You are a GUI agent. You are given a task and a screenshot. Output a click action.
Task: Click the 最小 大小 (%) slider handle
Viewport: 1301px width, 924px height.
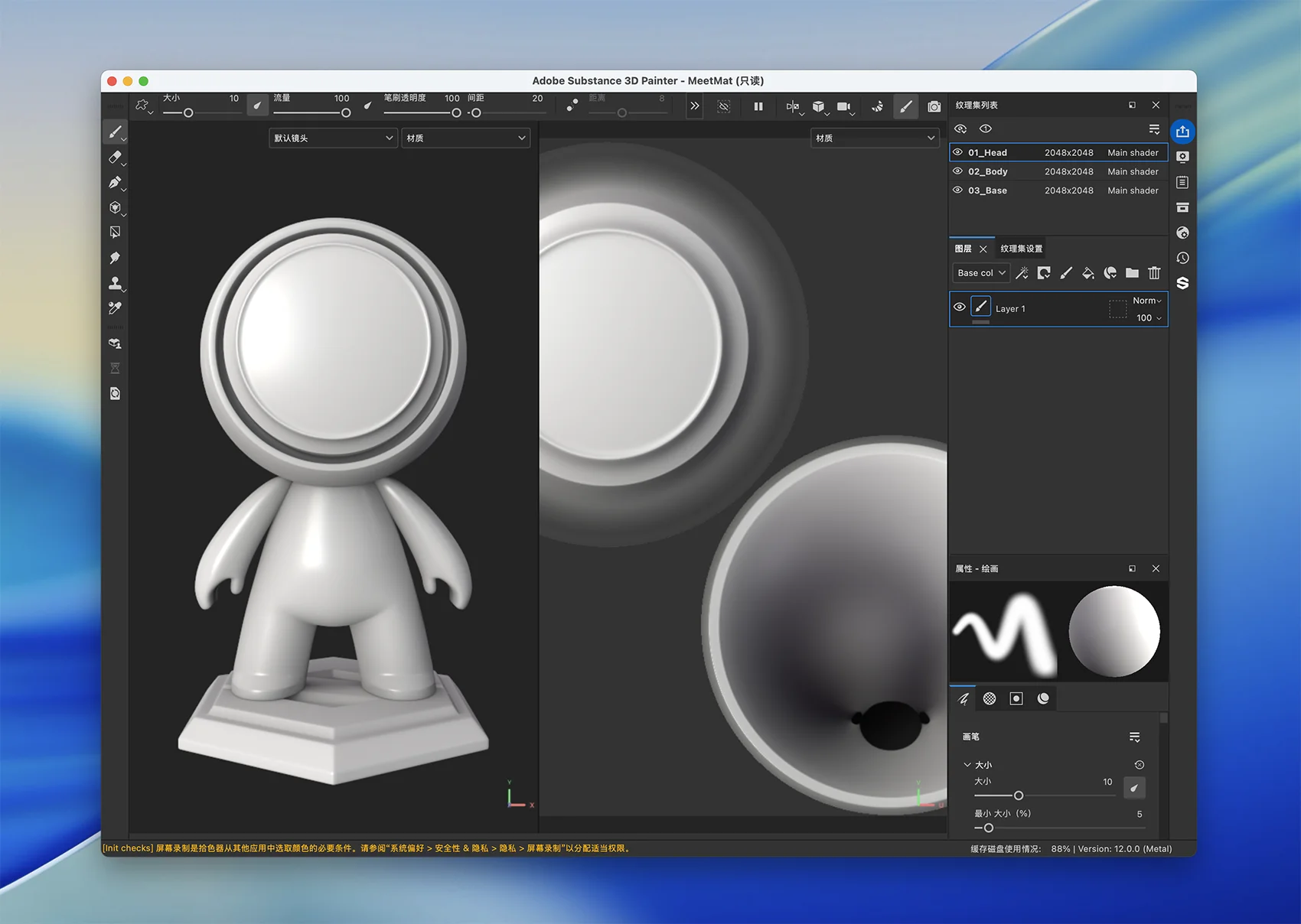989,828
